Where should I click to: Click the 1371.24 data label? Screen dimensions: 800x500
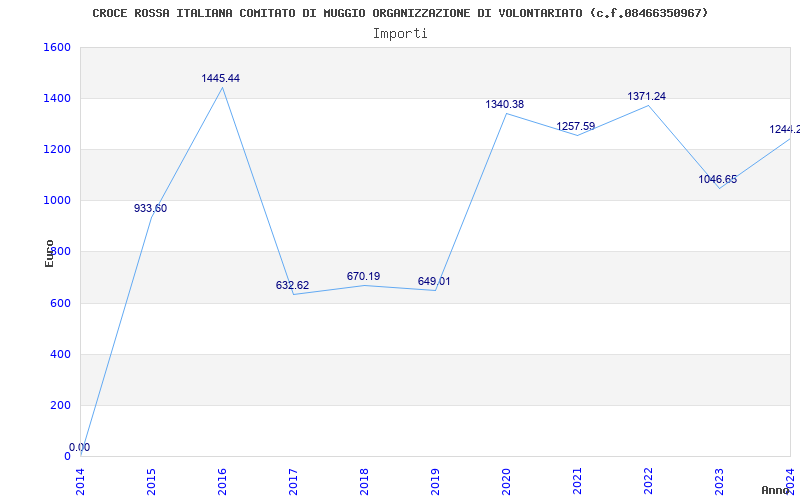[x=646, y=96]
